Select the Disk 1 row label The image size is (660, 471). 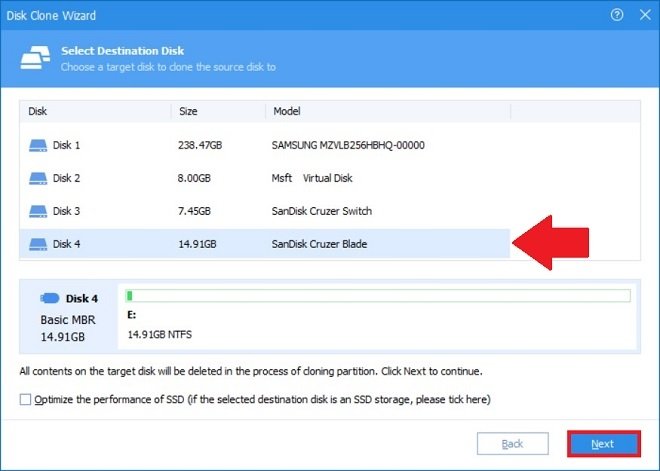[66, 145]
